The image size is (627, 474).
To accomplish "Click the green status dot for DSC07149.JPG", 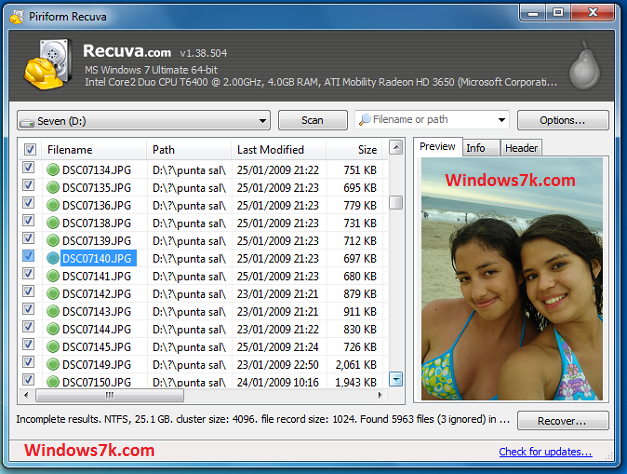I will coord(53,364).
